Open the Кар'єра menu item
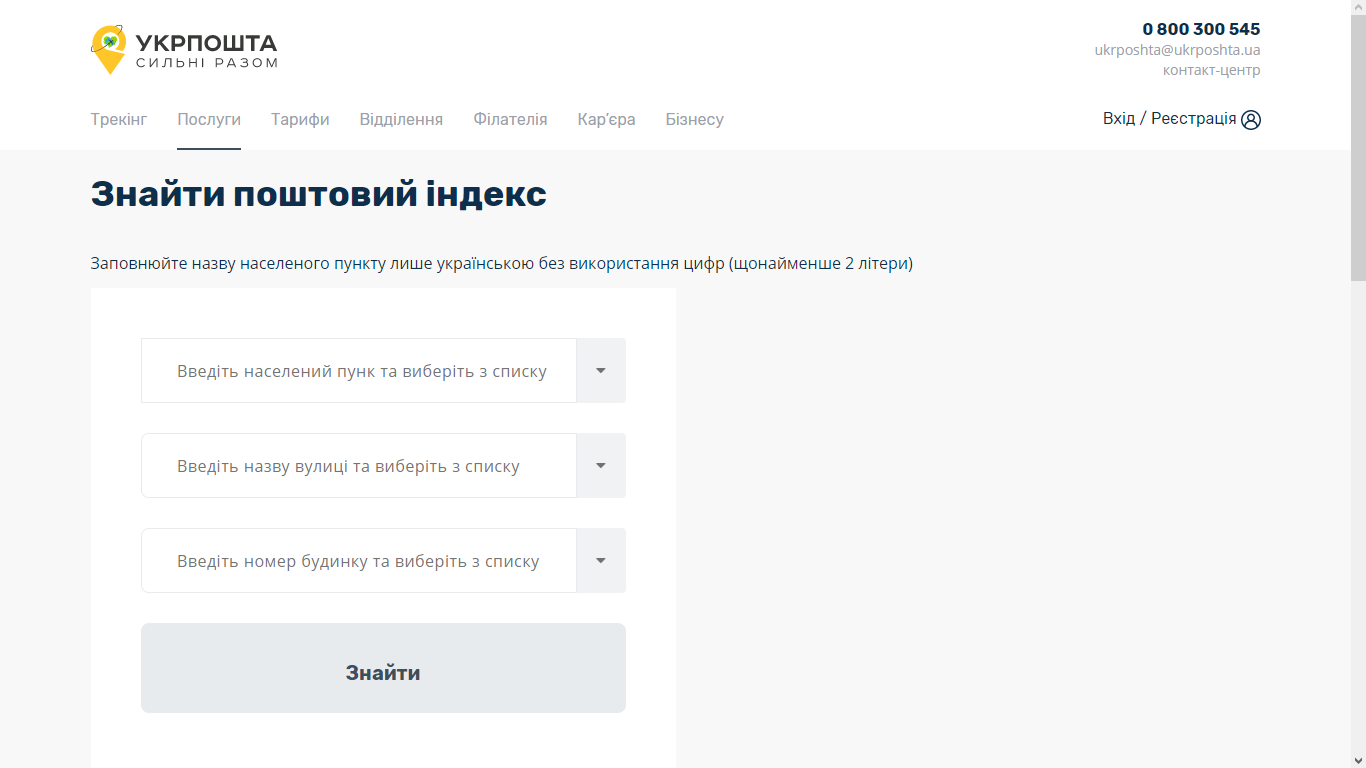The width and height of the screenshot is (1366, 768). pyautogui.click(x=606, y=119)
